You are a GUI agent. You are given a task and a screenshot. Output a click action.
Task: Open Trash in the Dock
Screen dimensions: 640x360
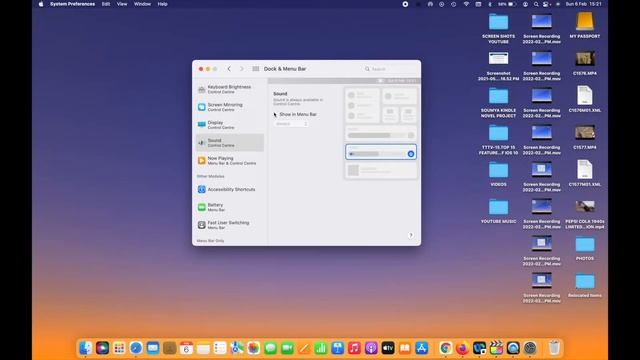coord(553,348)
